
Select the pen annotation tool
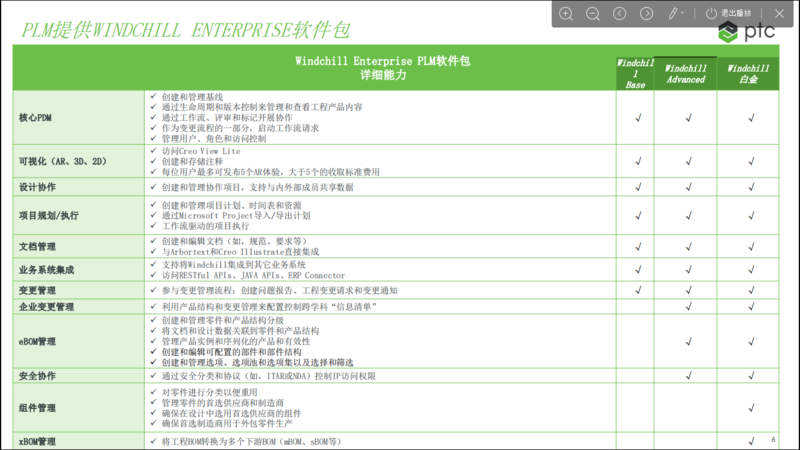pos(674,13)
